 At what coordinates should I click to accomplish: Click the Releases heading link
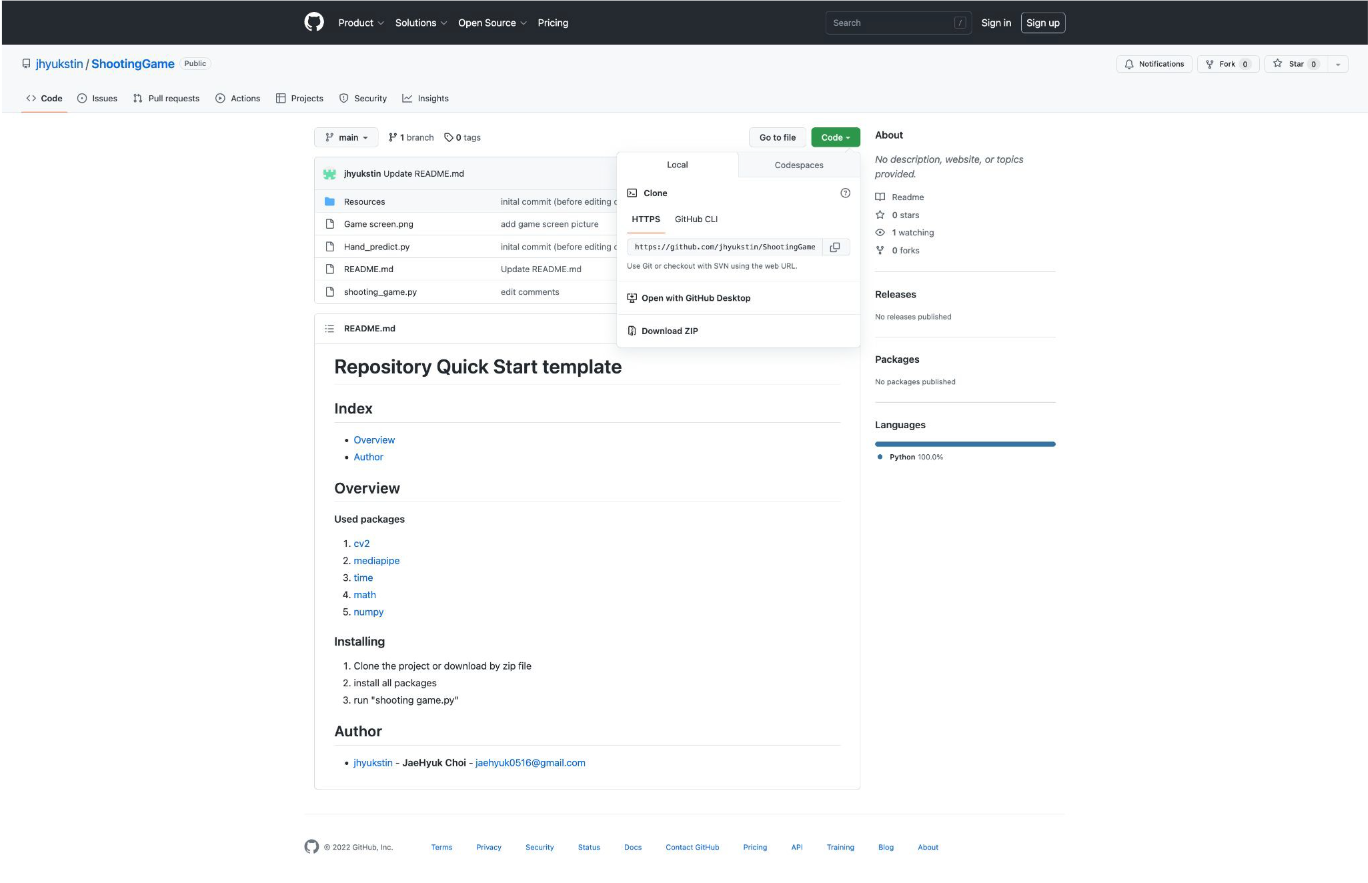895,294
